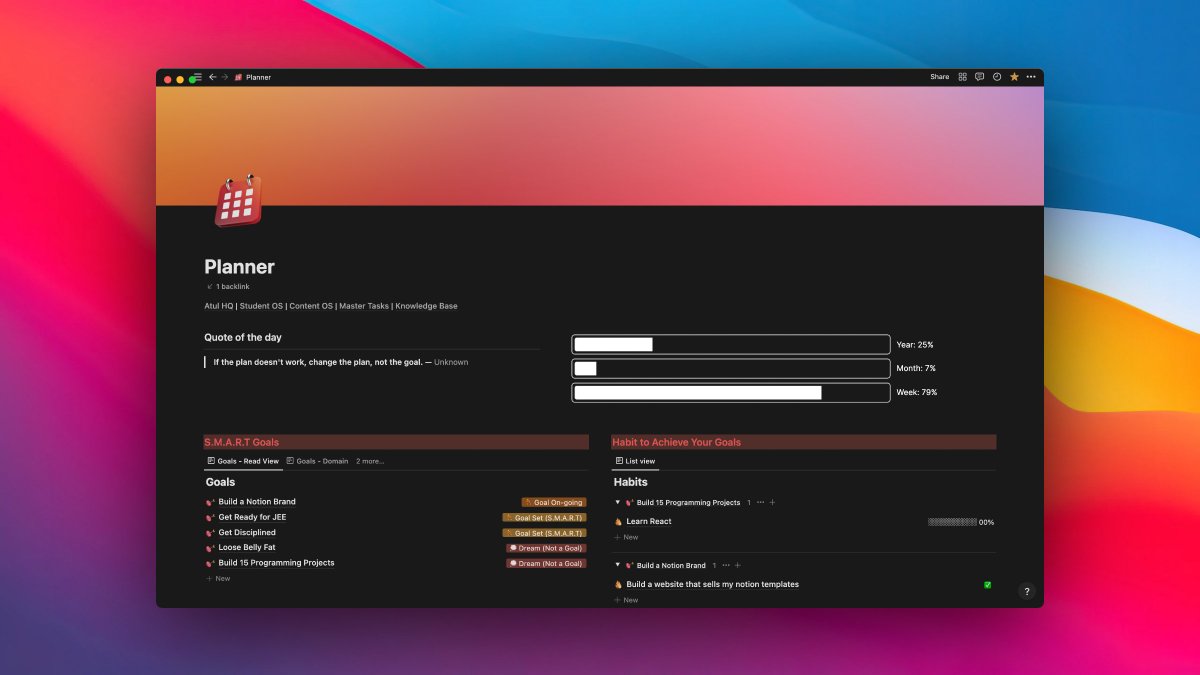1200x675 pixels.
Task: Open the Atul HQ link
Action: (218, 306)
